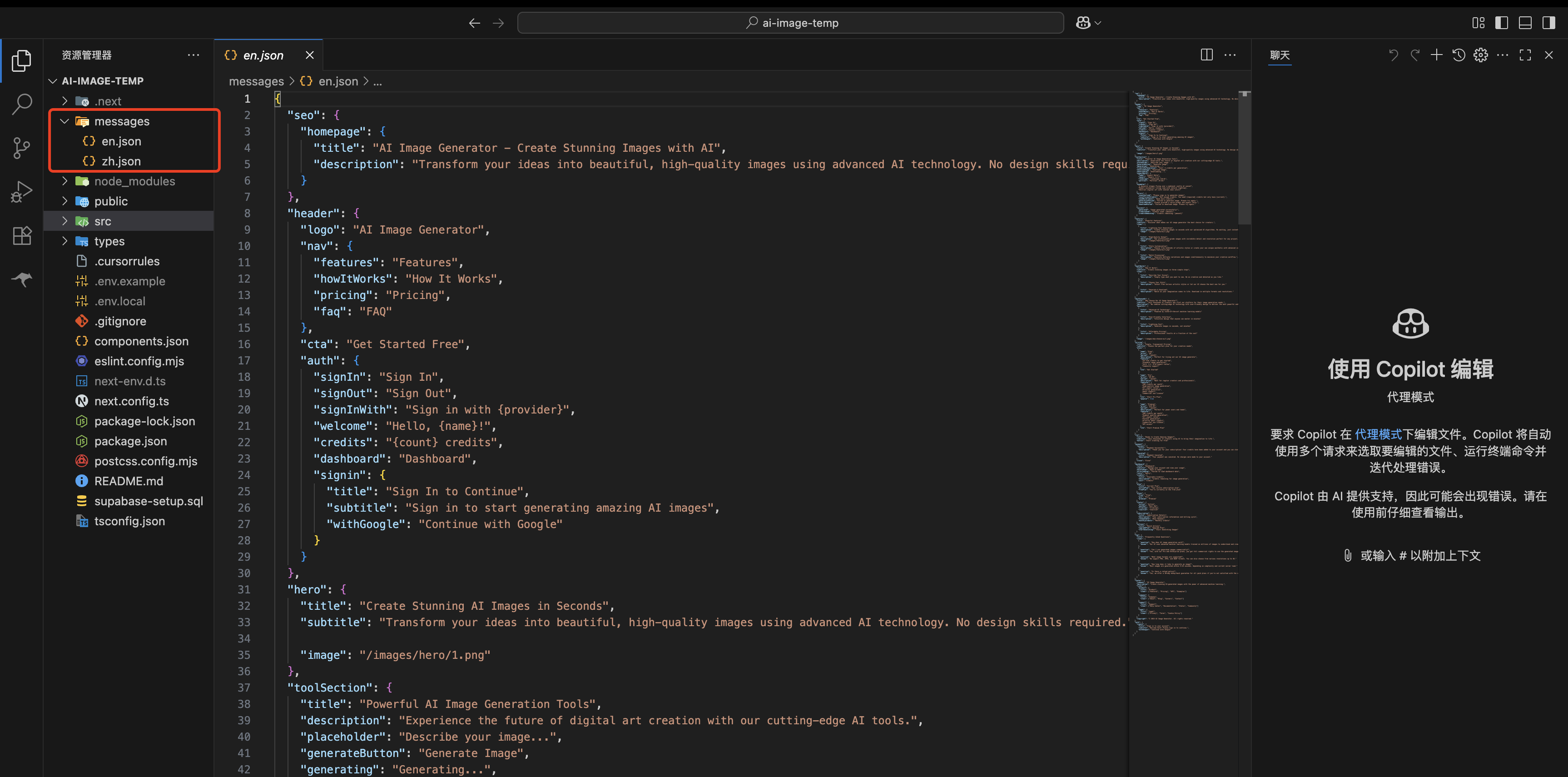Open en.json in the file tree
The height and width of the screenshot is (777, 1568).
coord(129,141)
